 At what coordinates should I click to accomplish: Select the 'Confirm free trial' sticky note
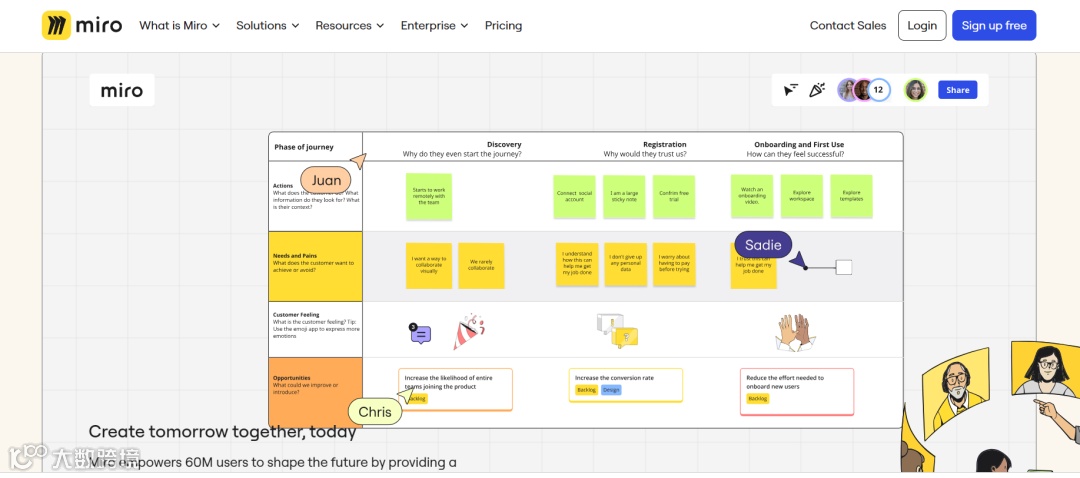point(674,196)
